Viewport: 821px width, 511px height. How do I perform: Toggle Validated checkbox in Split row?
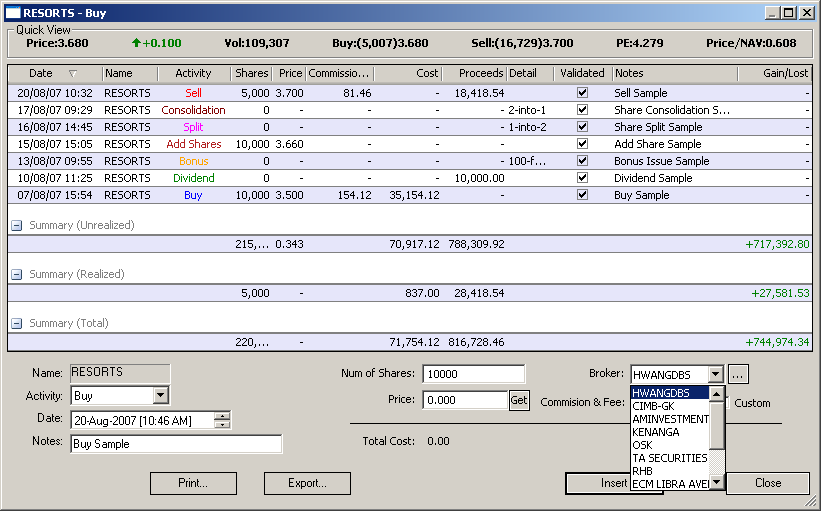click(x=582, y=127)
